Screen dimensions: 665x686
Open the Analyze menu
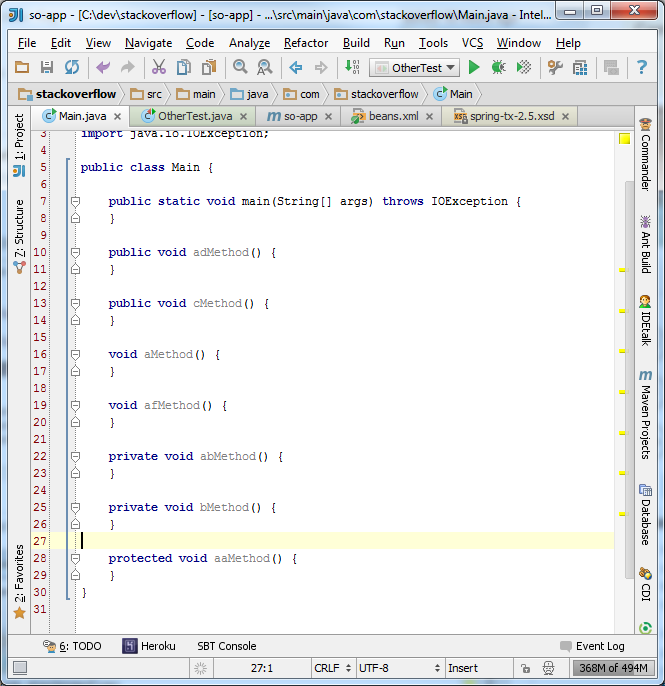pos(249,43)
